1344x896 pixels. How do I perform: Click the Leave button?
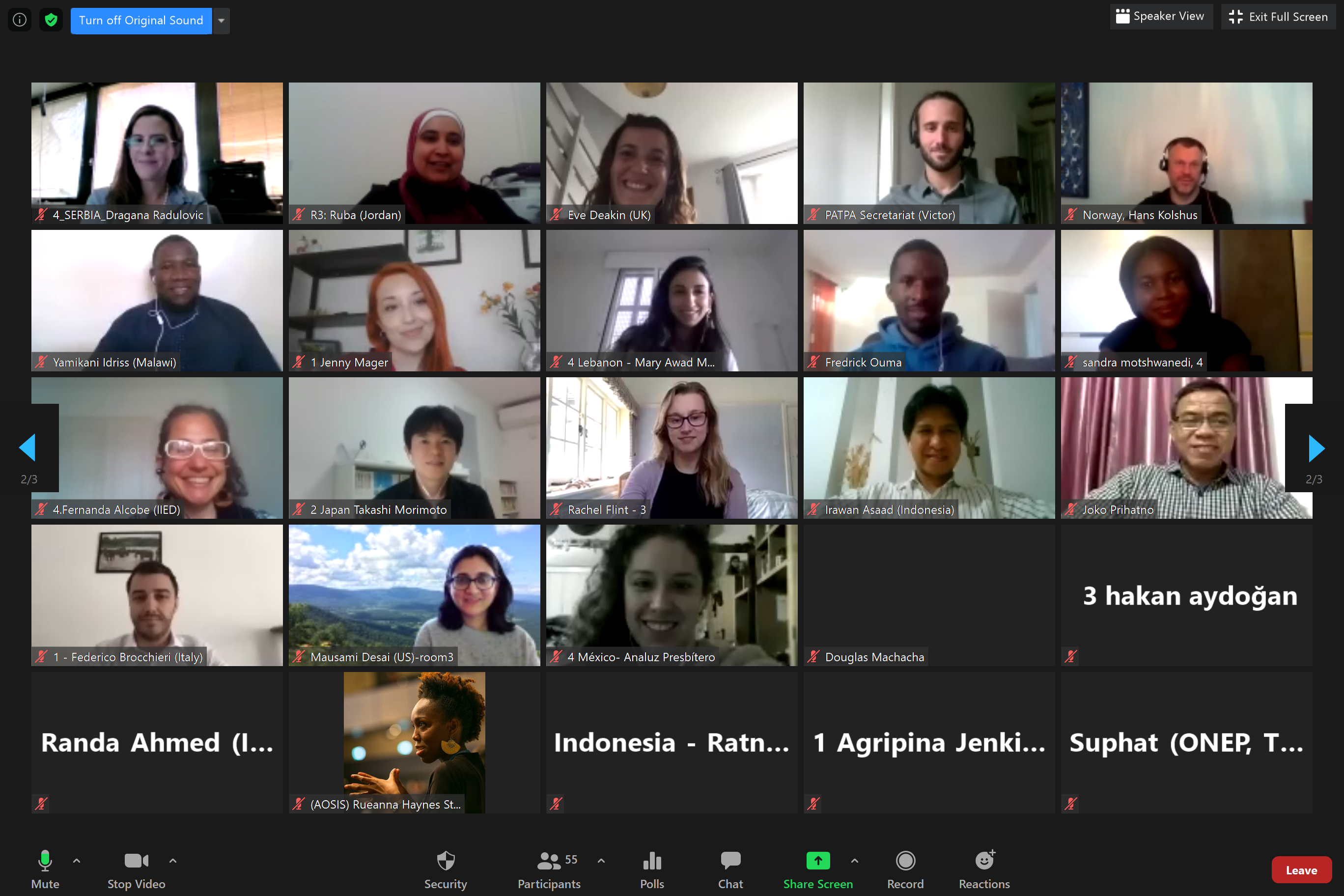click(x=1301, y=869)
